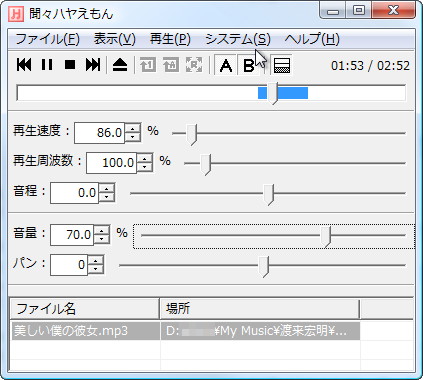The width and height of the screenshot is (423, 380).
Task: Click the パン value field
Action: click(69, 265)
